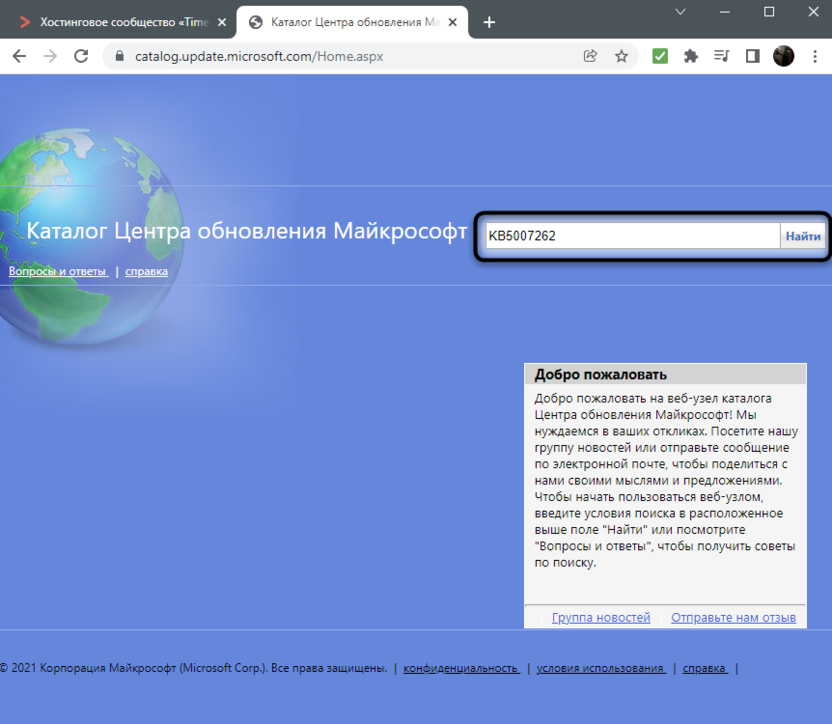Viewport: 832px width, 724px height.
Task: Click the browser back arrow
Action: click(19, 57)
